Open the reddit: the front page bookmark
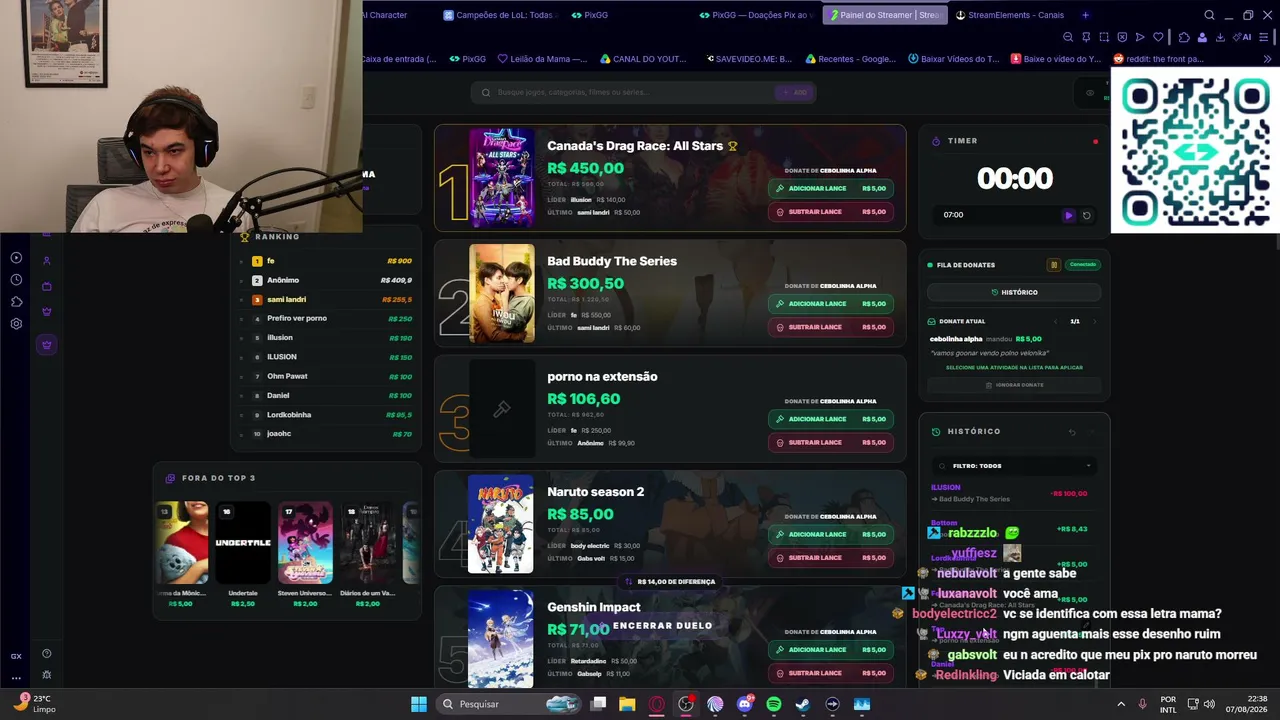This screenshot has height=720, width=1280. (x=1158, y=59)
